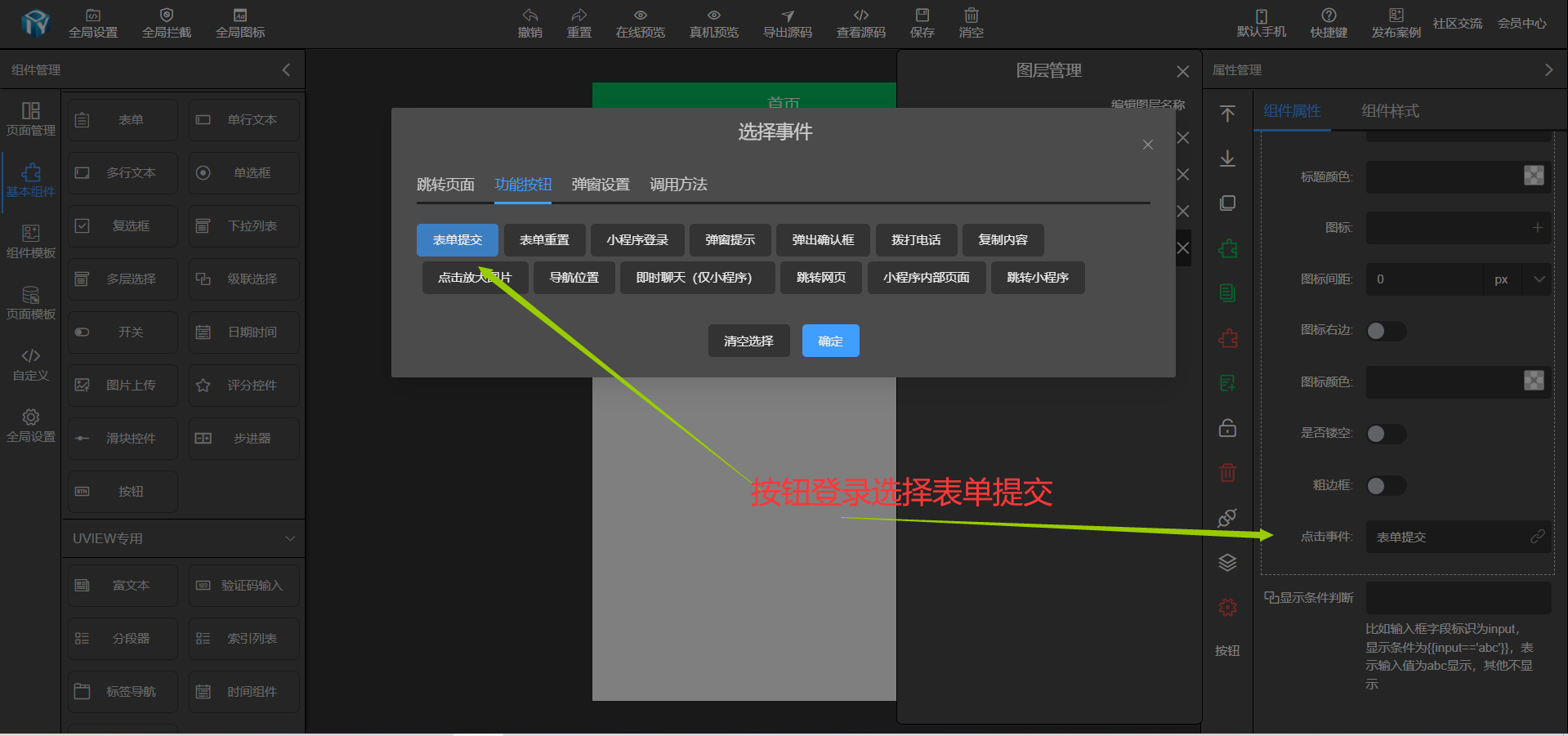1568x736 pixels.
Task: Switch to 跳转页面 tab in dialog
Action: coord(445,185)
